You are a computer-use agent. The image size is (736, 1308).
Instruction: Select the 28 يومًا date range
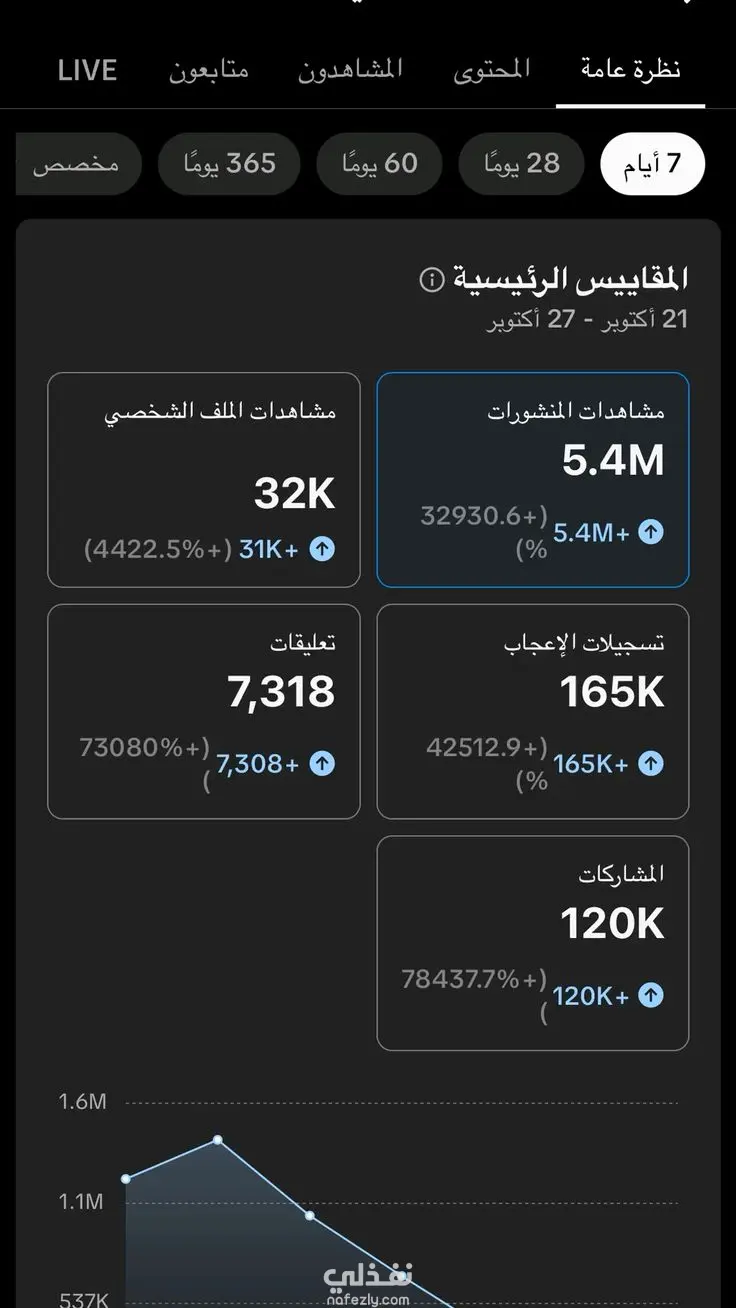point(521,163)
